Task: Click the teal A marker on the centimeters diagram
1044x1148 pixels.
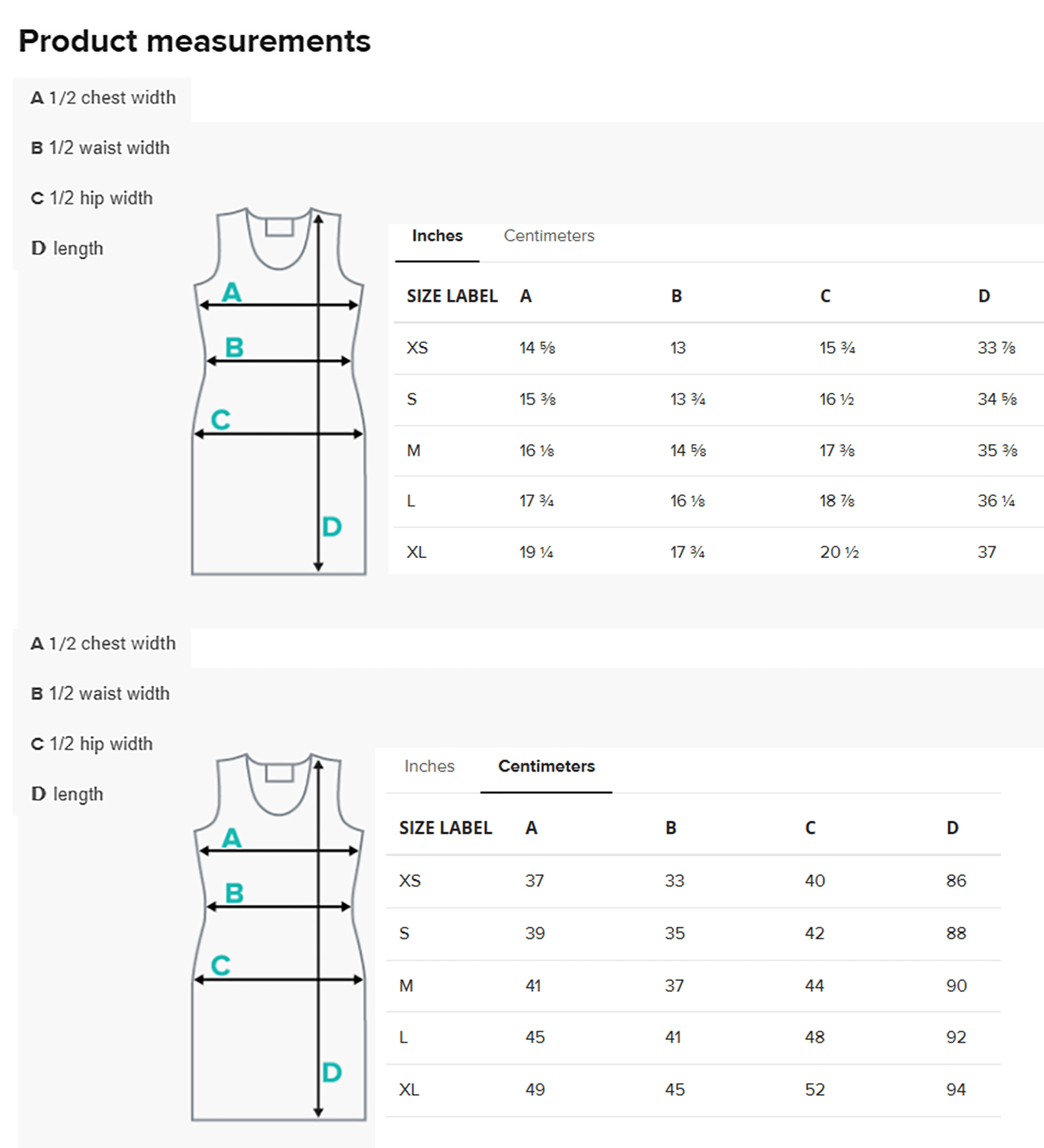Action: tap(231, 838)
